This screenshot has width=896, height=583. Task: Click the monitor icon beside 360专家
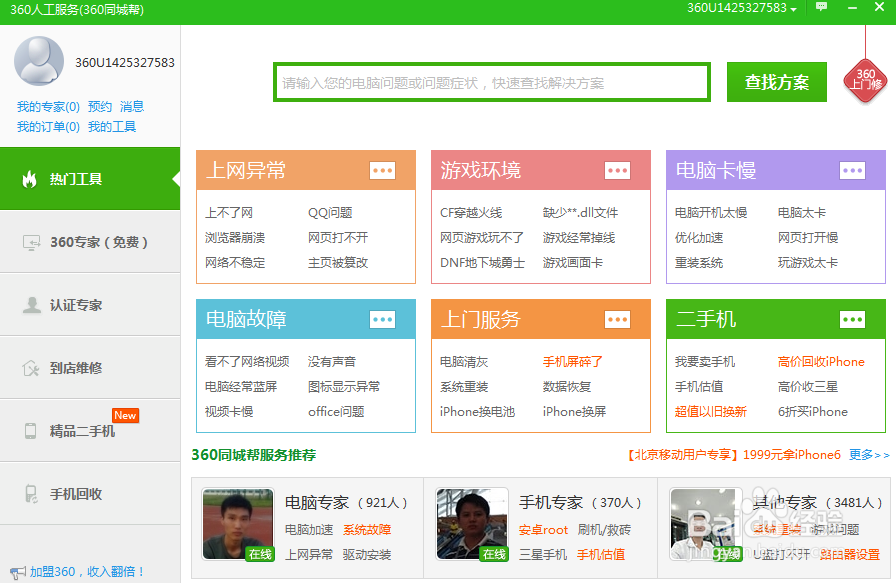coord(31,243)
